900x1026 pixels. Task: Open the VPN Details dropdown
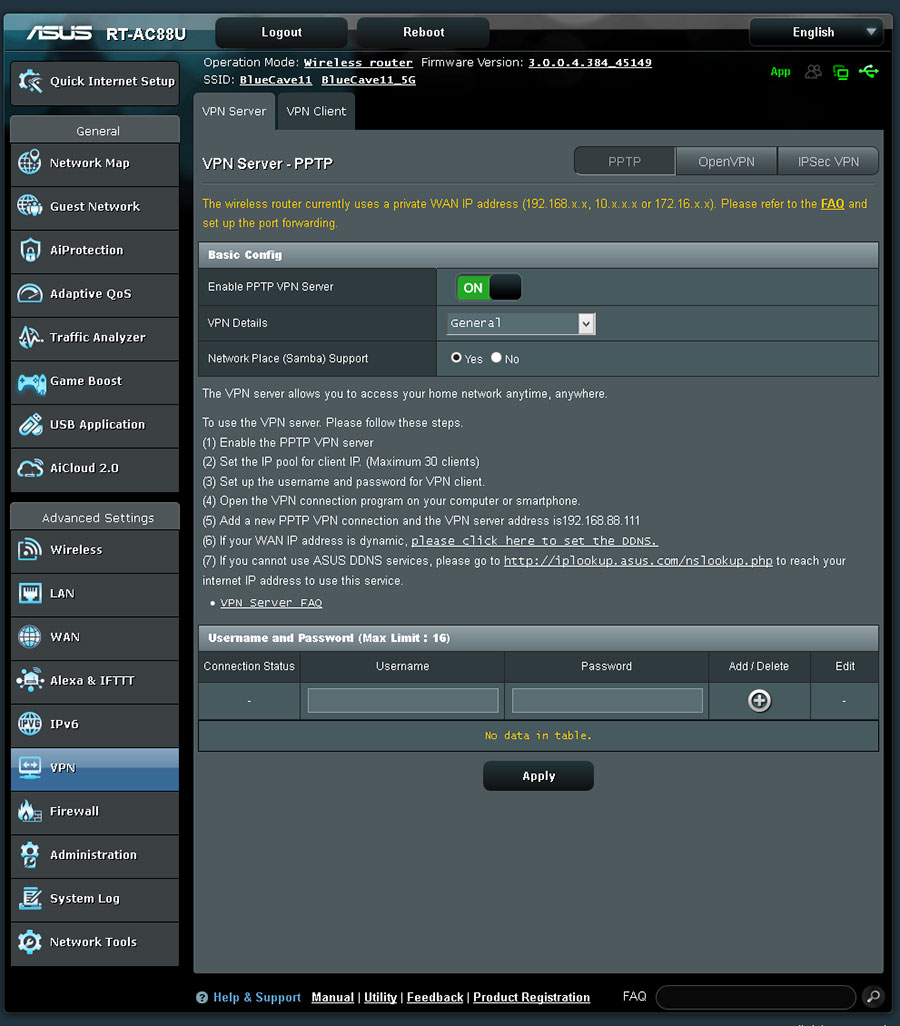tap(521, 323)
